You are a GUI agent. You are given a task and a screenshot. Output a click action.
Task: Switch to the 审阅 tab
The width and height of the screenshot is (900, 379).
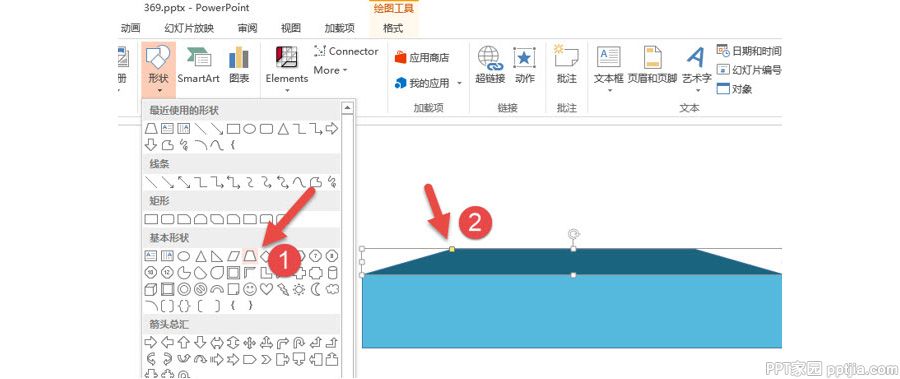click(247, 28)
